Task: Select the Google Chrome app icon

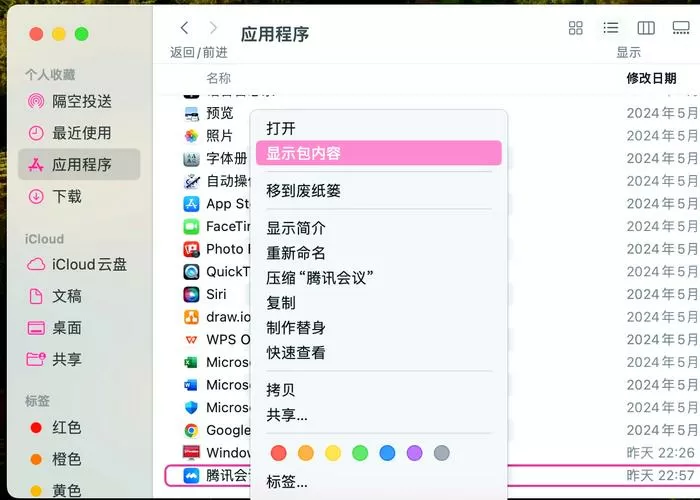Action: 192,430
